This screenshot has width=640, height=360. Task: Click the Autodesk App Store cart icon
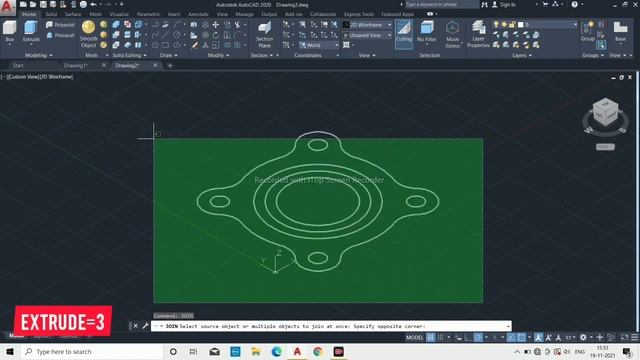point(545,4)
